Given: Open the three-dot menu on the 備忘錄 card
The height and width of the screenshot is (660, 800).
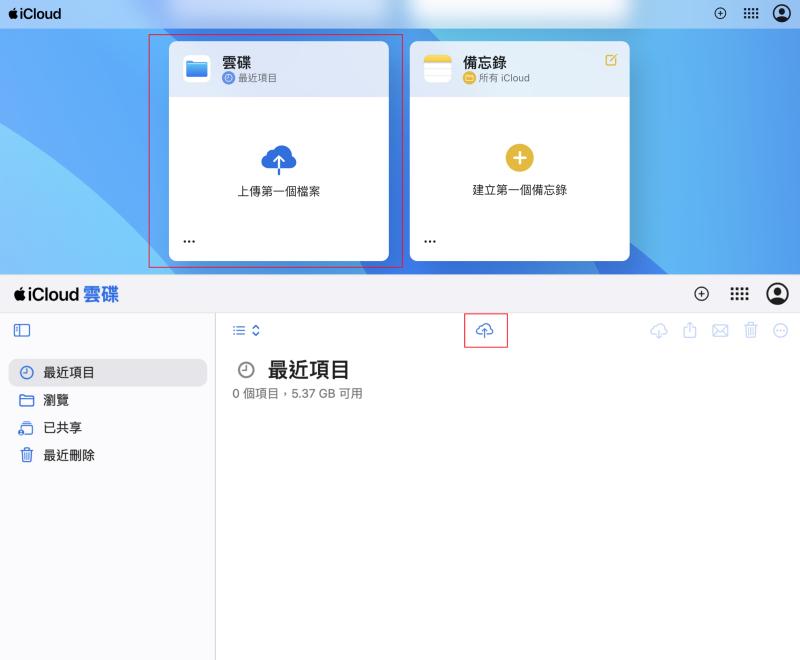Looking at the screenshot, I should [x=430, y=241].
